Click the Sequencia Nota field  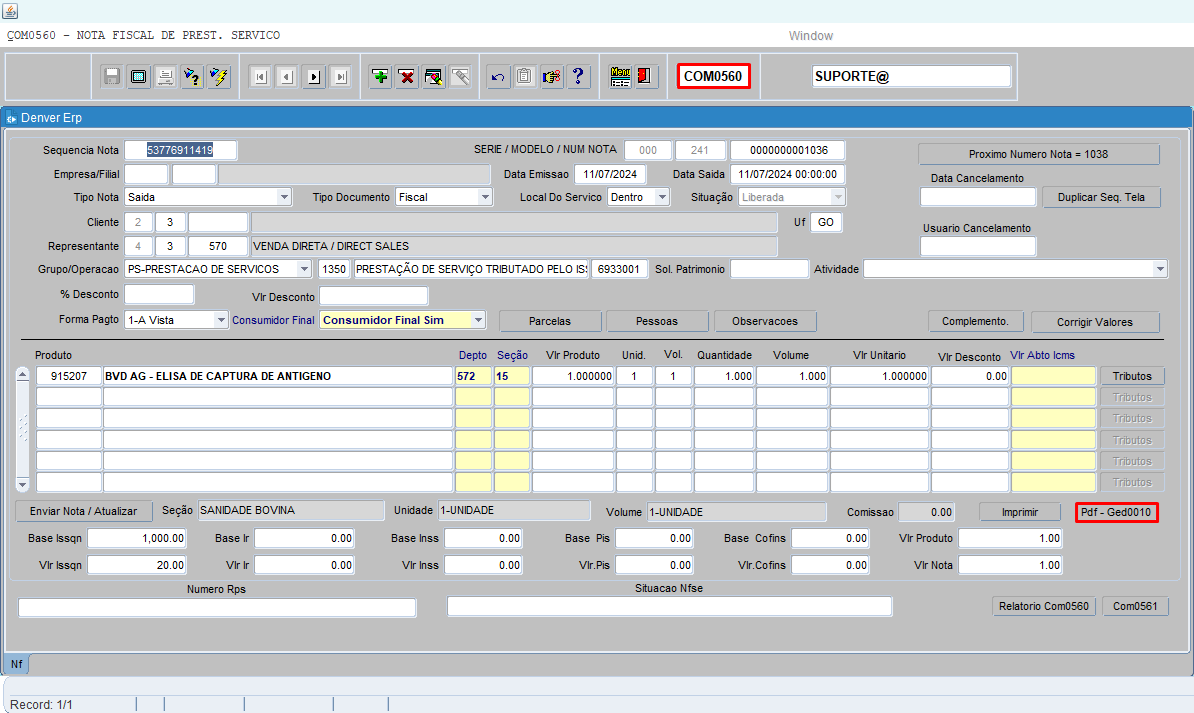pyautogui.click(x=180, y=150)
